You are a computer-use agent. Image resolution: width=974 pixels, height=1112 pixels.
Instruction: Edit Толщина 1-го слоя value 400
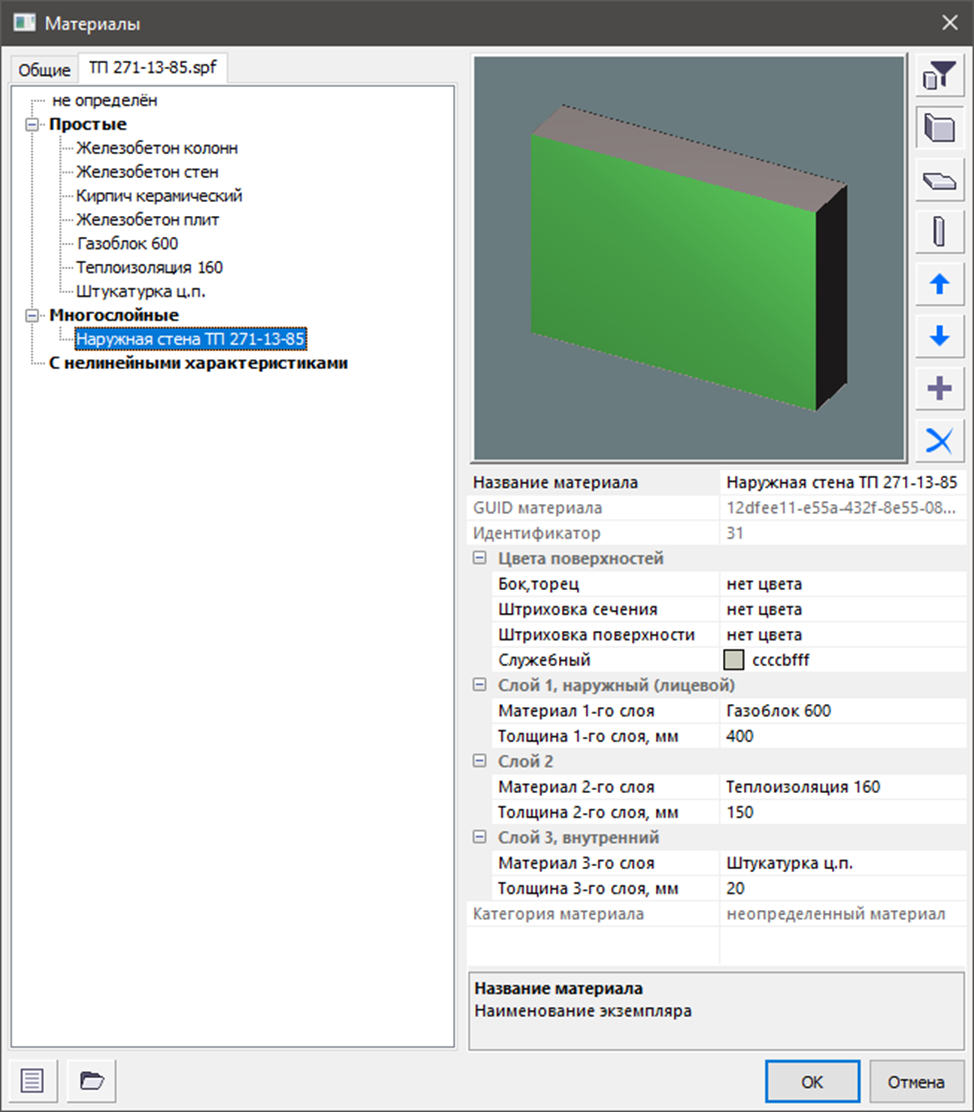(x=842, y=736)
